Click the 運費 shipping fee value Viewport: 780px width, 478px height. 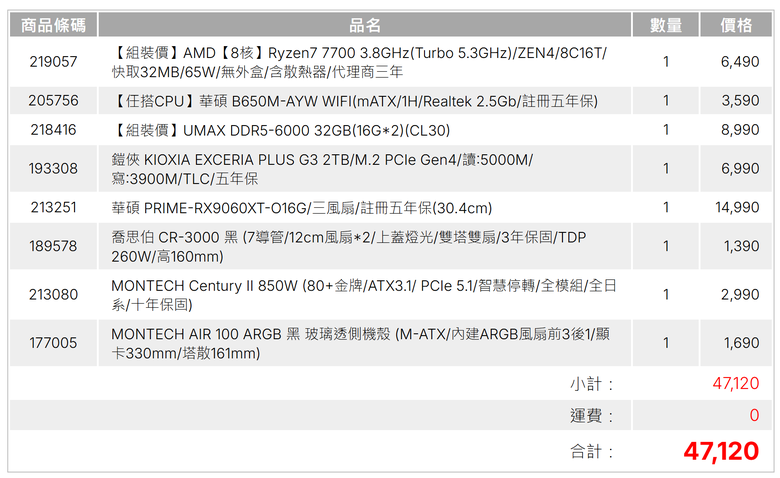754,415
